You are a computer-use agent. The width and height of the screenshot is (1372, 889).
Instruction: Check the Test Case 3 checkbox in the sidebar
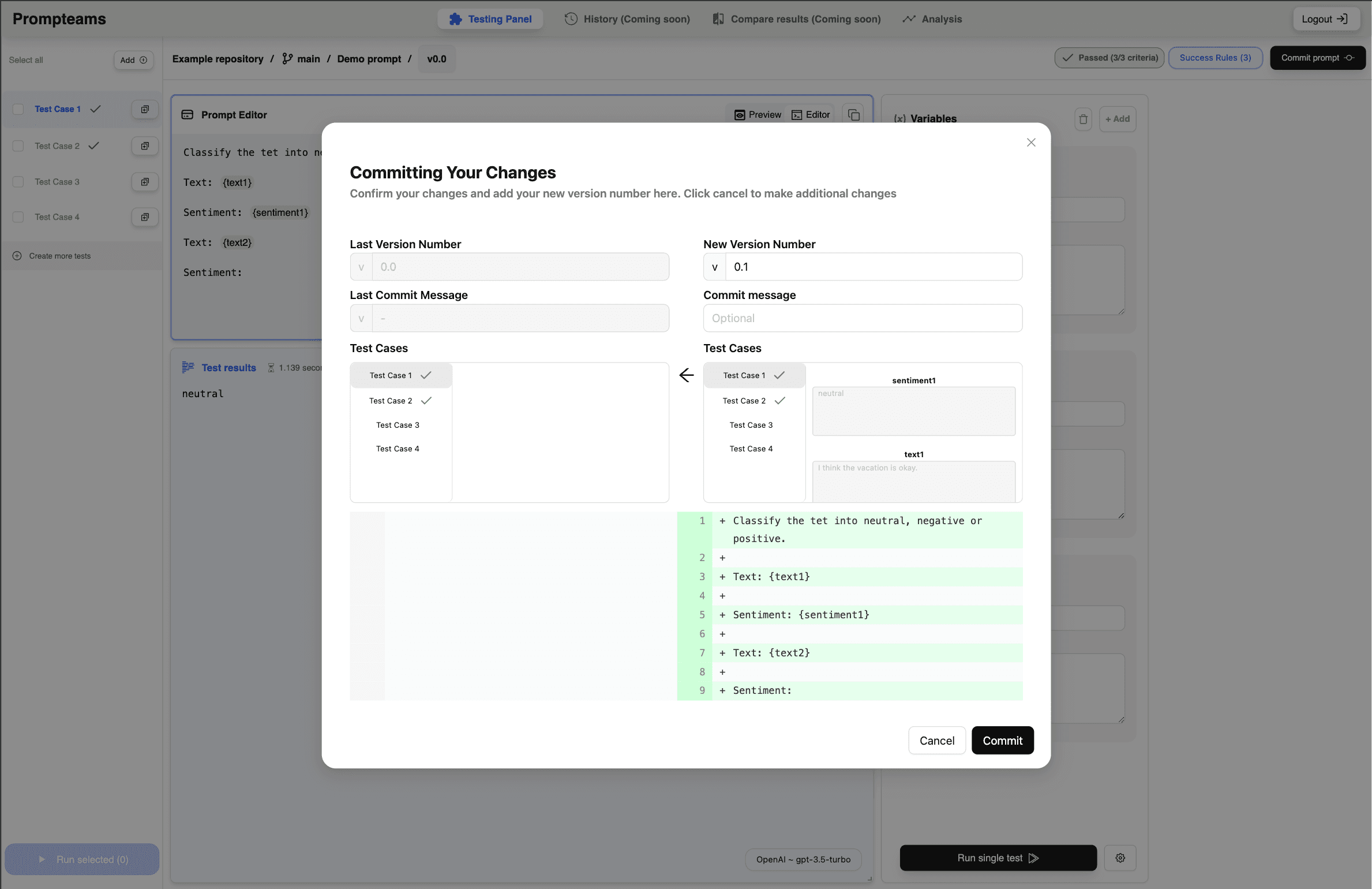[18, 181]
